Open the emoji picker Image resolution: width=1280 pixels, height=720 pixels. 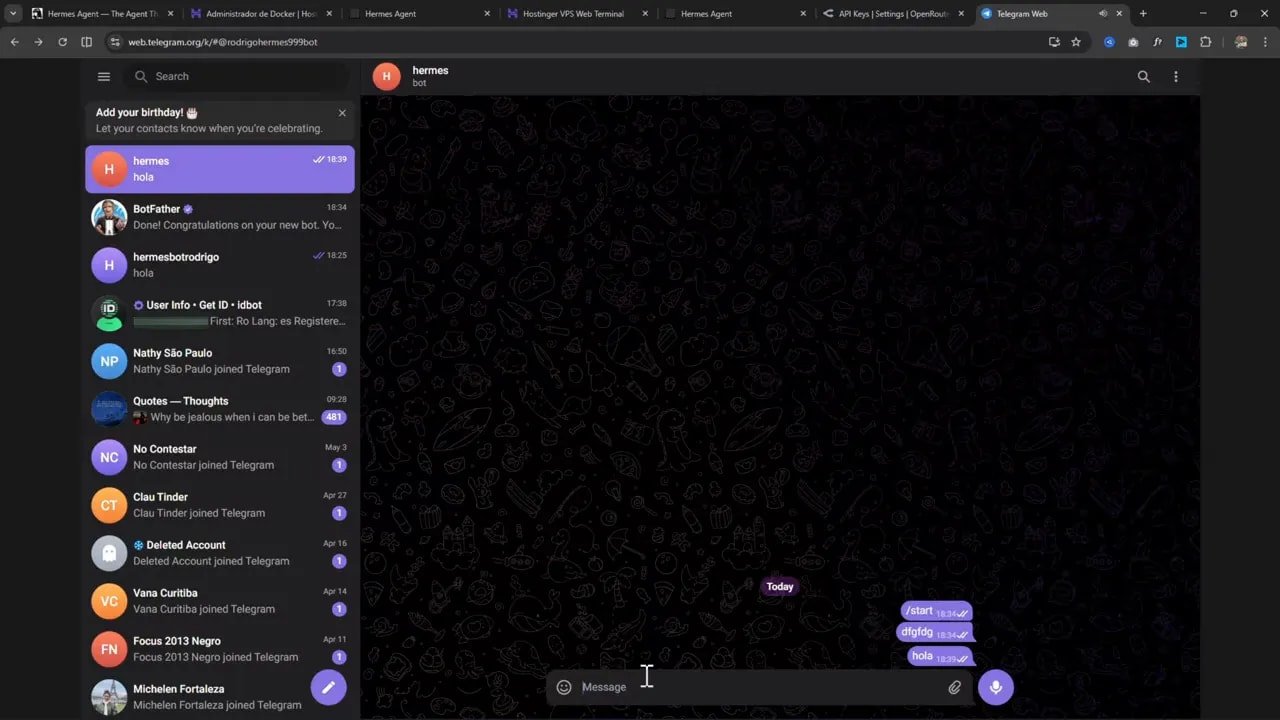click(x=564, y=687)
